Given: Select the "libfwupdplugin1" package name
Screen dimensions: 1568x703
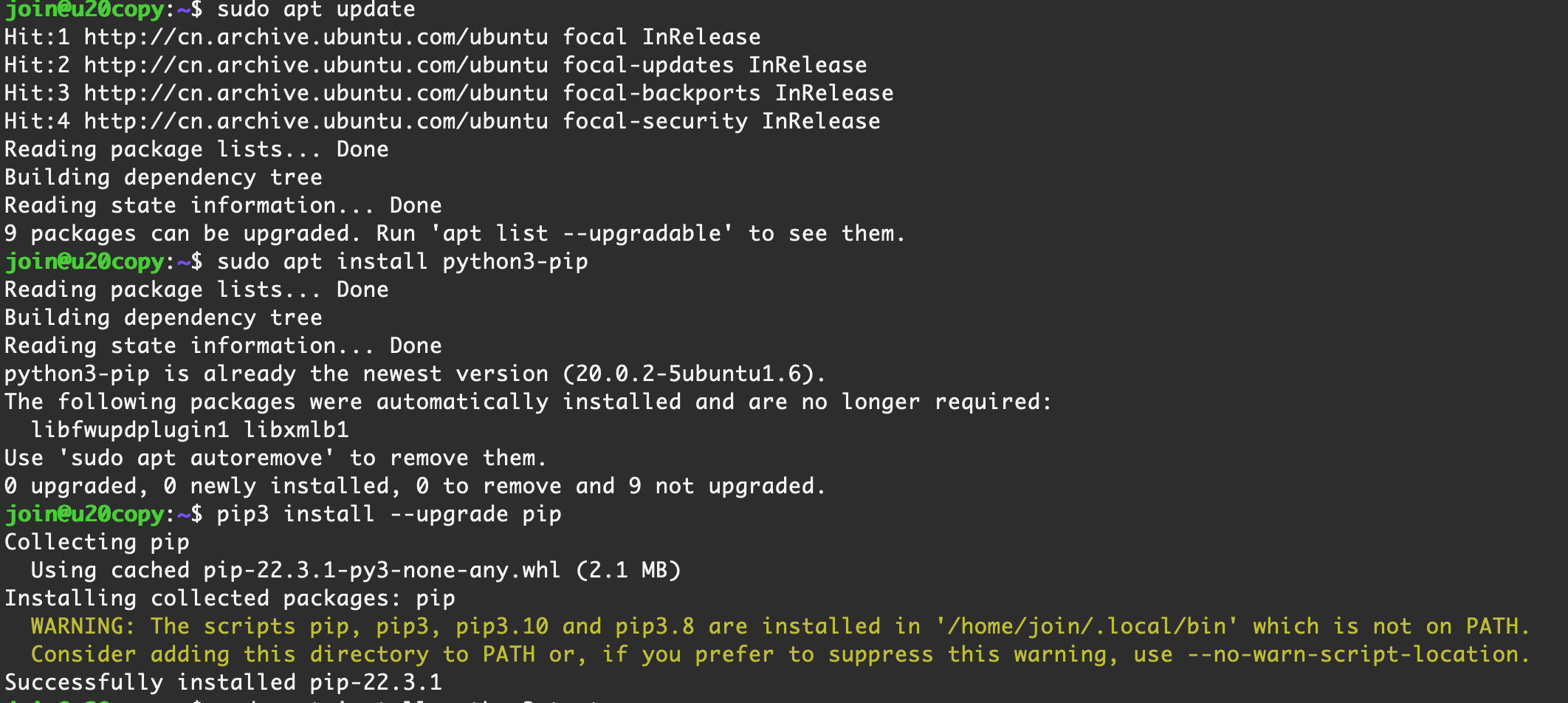Looking at the screenshot, I should click(130, 430).
